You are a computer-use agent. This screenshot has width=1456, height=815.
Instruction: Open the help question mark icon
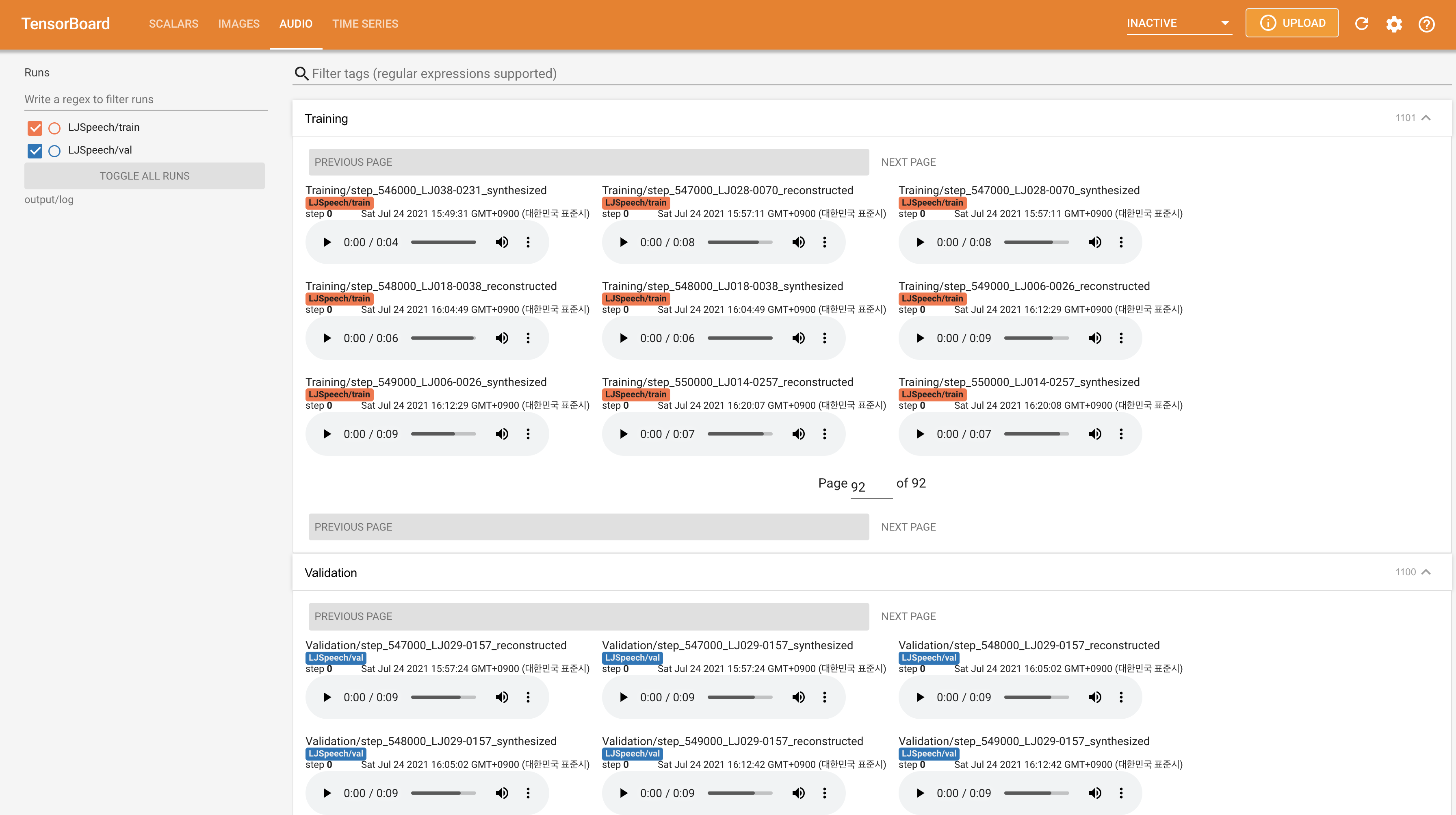(1427, 24)
